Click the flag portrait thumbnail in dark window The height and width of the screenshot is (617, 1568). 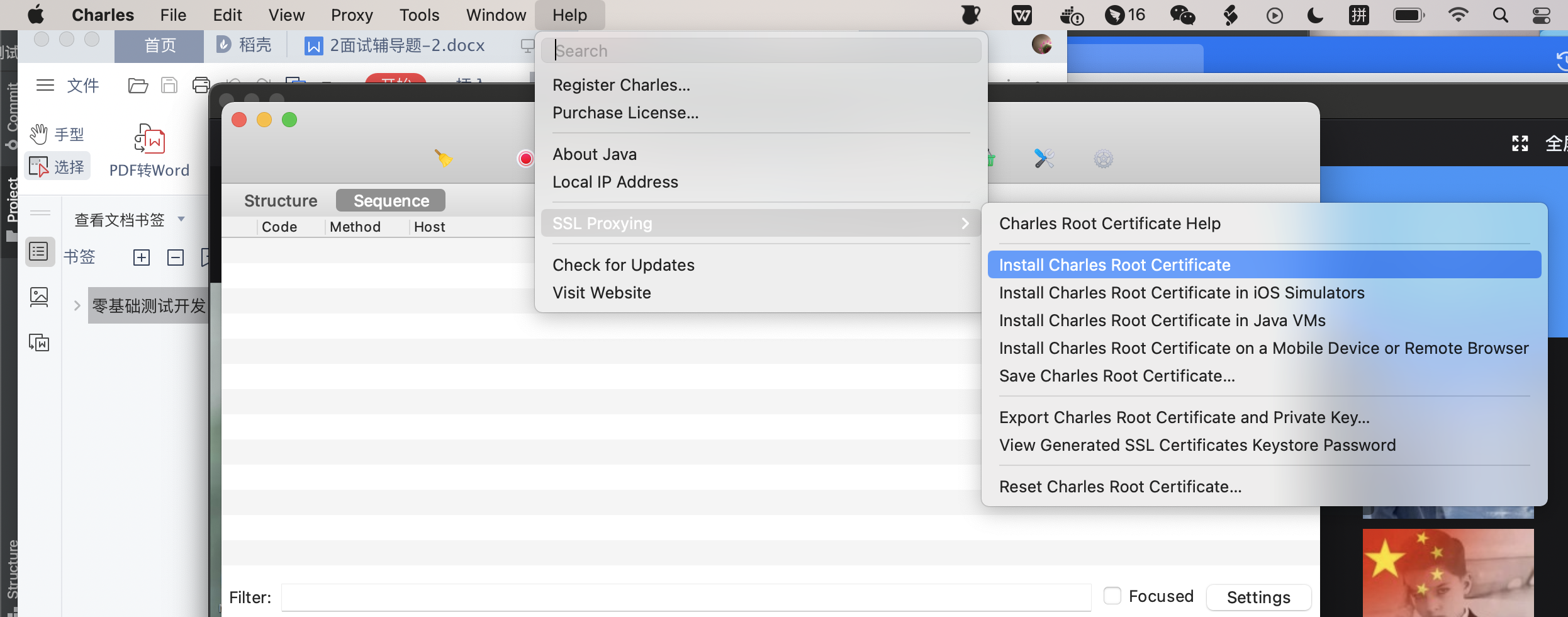click(x=1448, y=573)
